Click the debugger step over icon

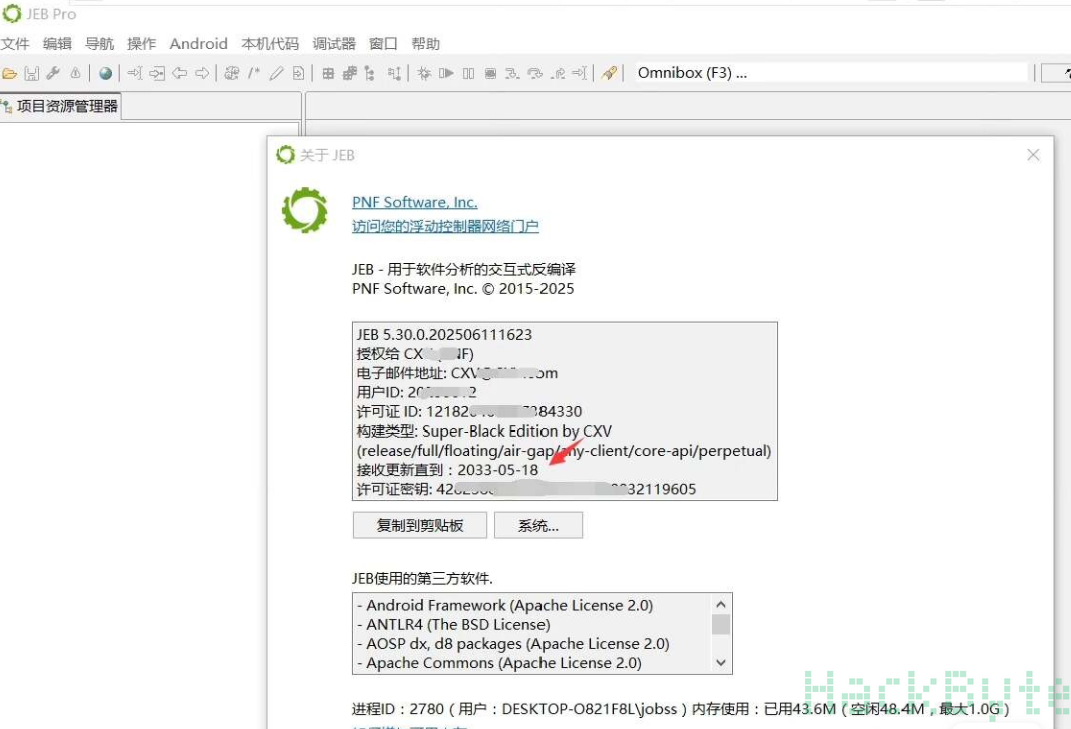coord(535,73)
